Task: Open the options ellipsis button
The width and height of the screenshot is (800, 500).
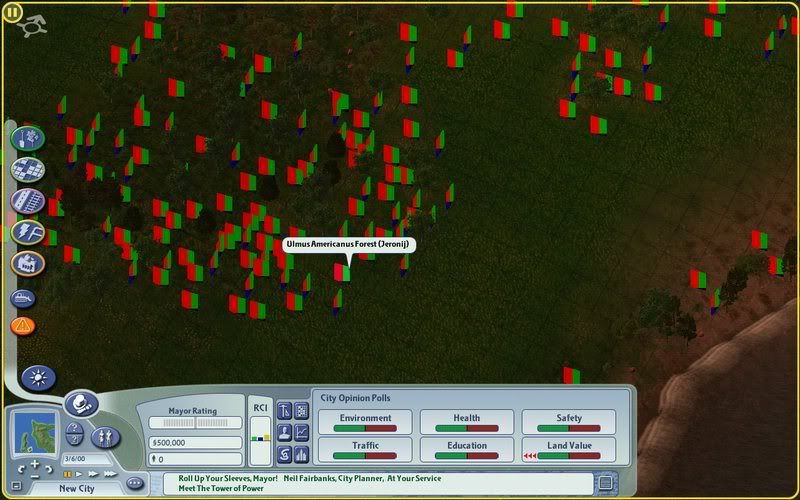Action: [135, 483]
